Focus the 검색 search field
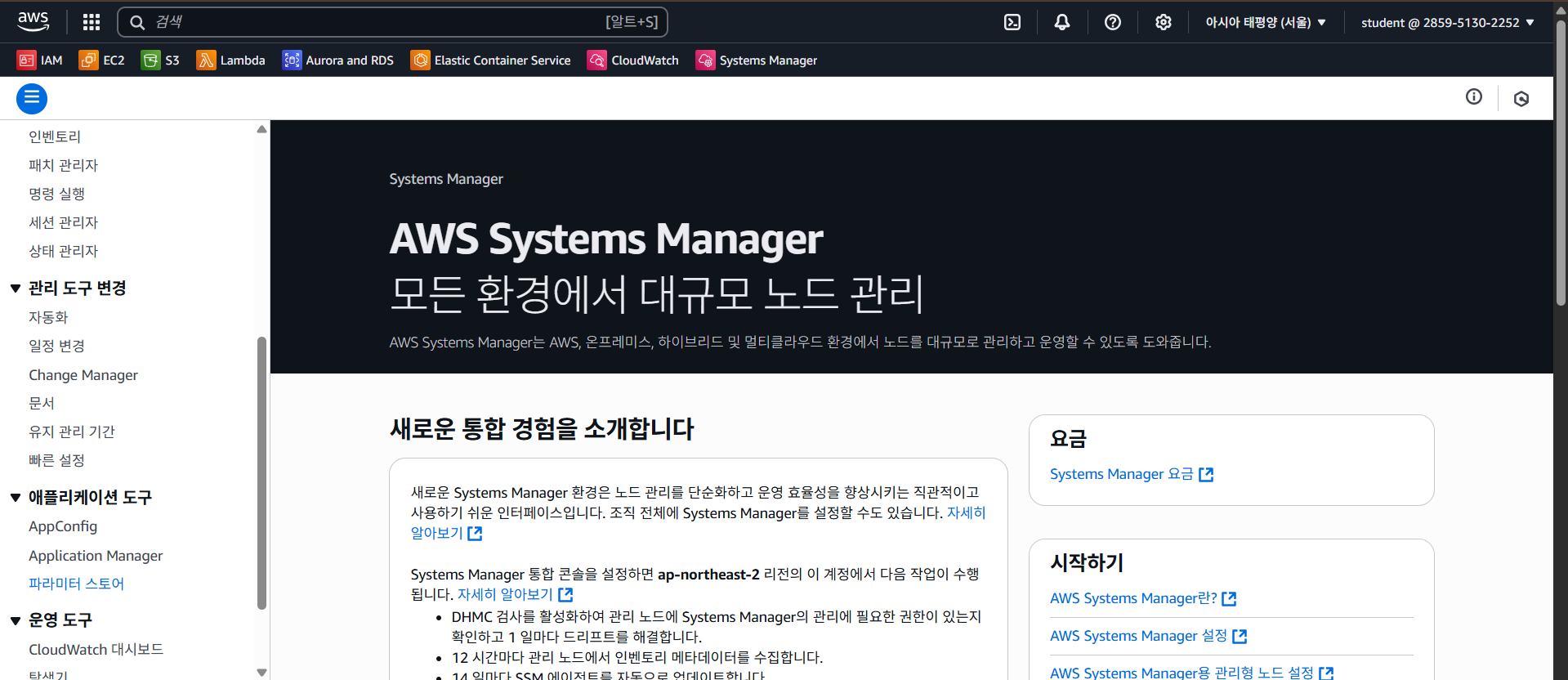1568x680 pixels. [x=392, y=22]
